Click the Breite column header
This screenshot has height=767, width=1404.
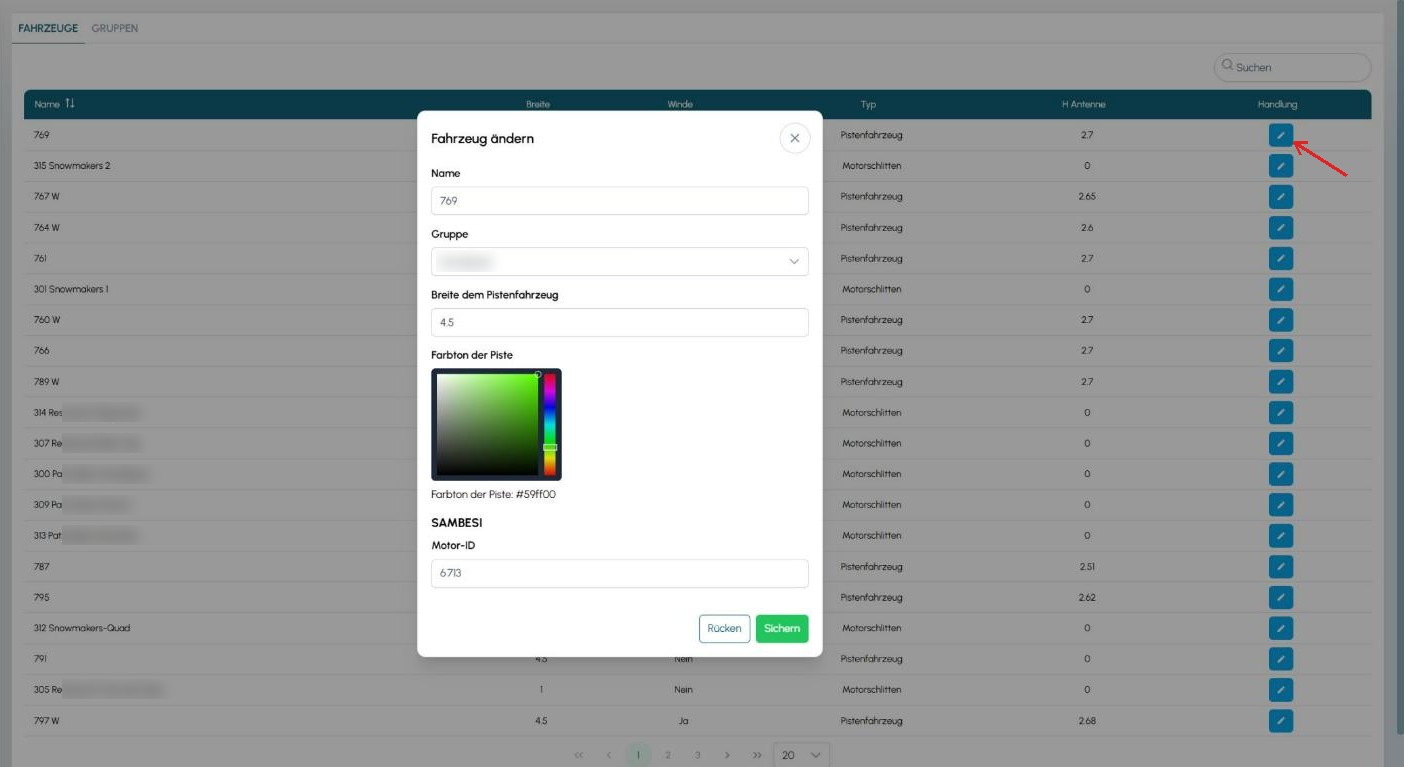tap(538, 104)
